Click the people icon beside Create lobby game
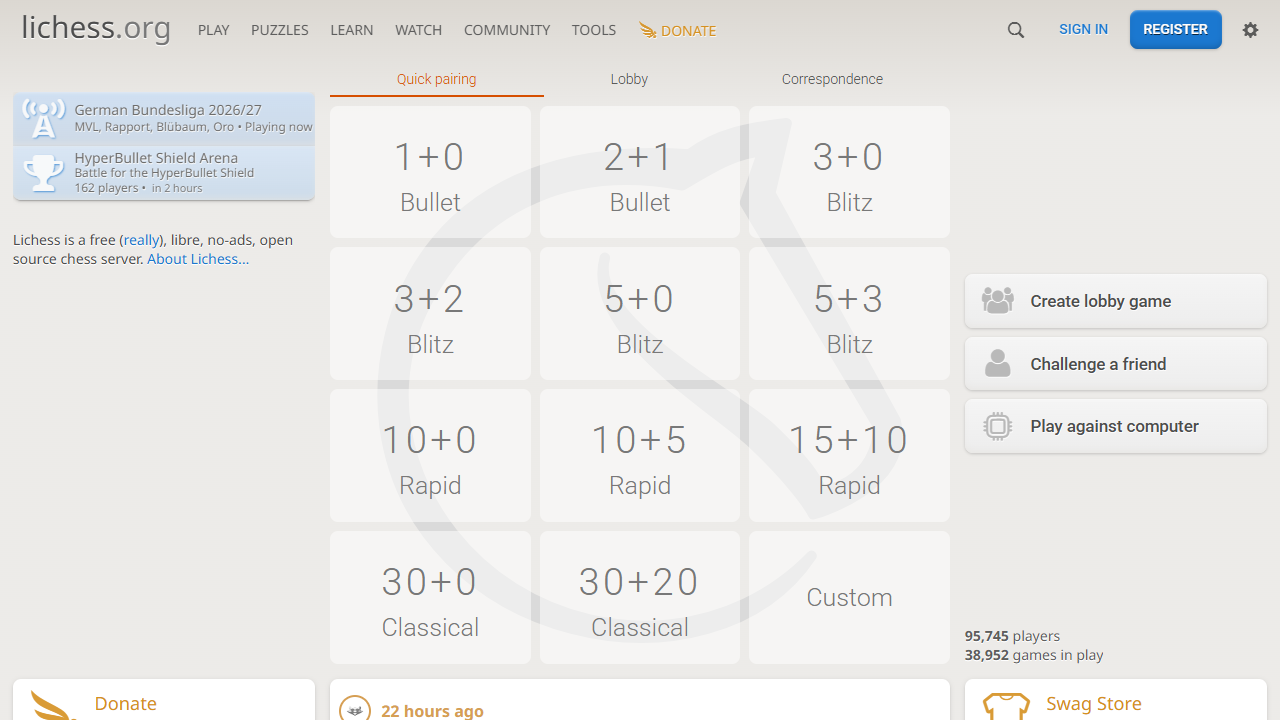Image resolution: width=1280 pixels, height=720 pixels. coord(998,301)
